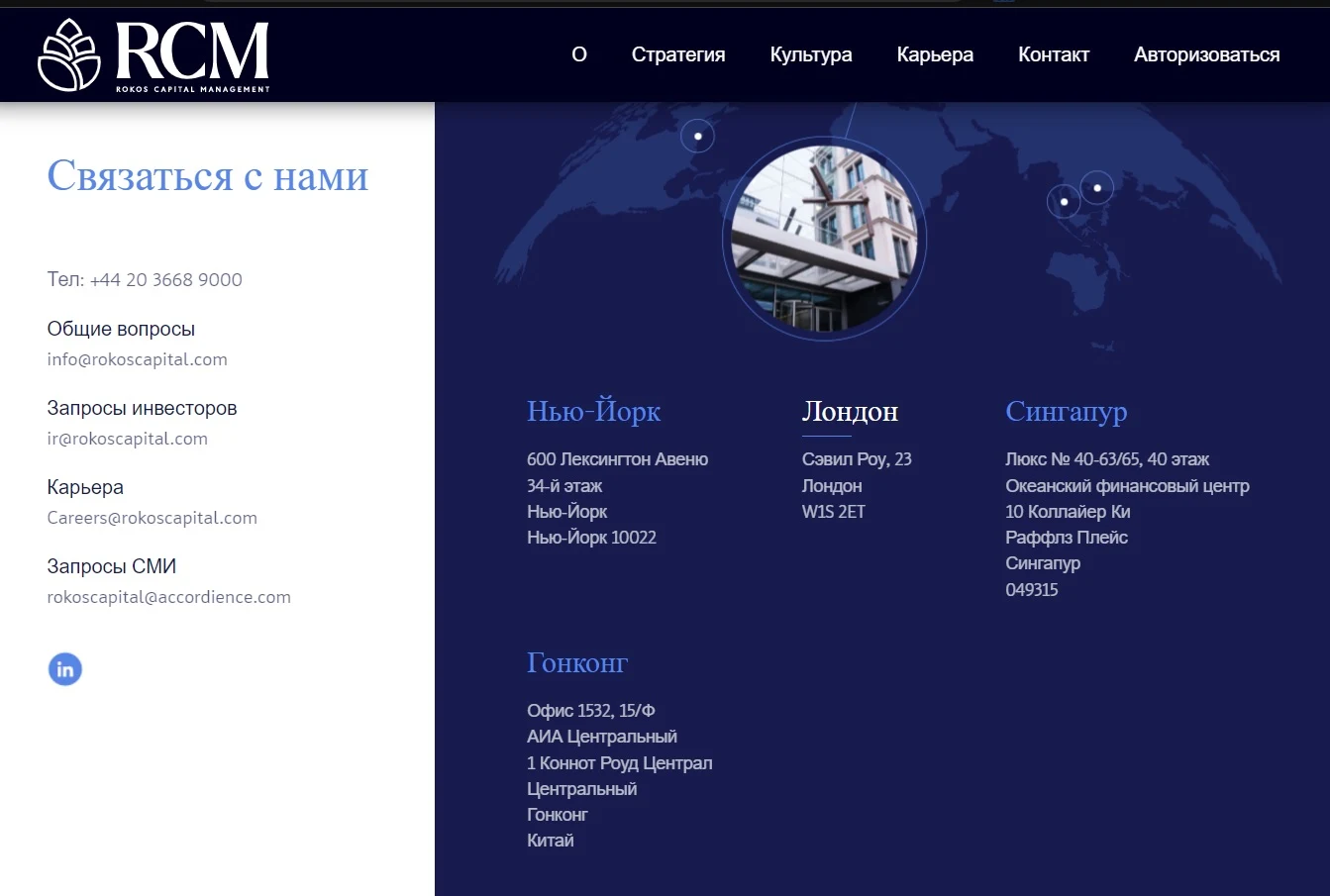The width and height of the screenshot is (1330, 896).
Task: Choose the Гонконг office heading
Action: coord(577,662)
